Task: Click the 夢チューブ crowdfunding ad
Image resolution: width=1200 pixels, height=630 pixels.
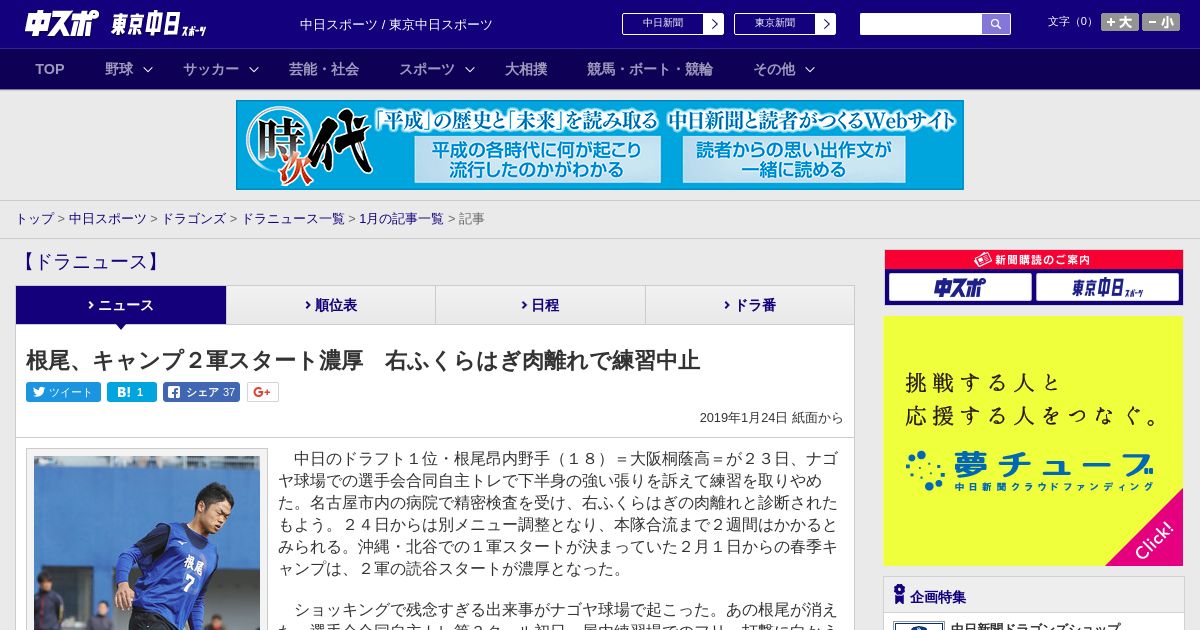Action: click(1033, 441)
